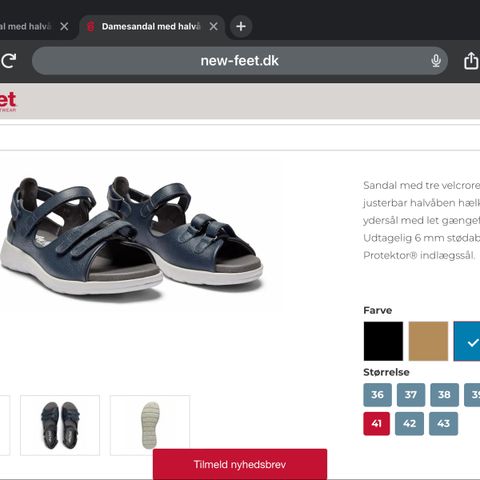The width and height of the screenshot is (480, 480).
Task: Close the first partially visible tab
Action: coord(64,26)
